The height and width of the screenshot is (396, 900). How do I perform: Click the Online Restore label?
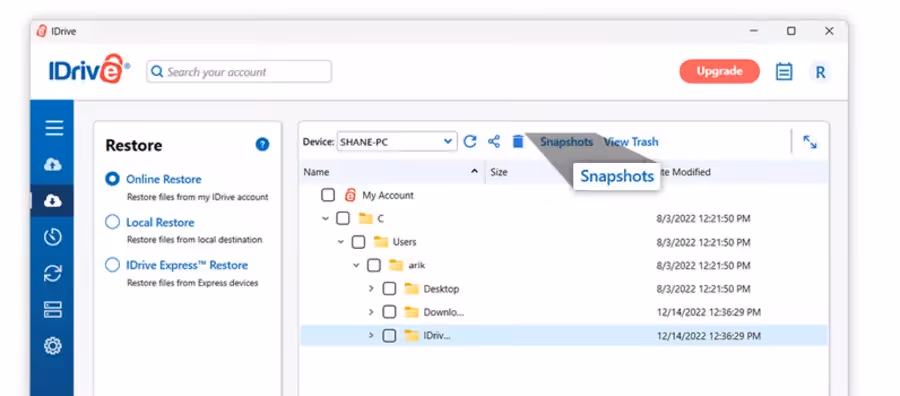point(164,179)
